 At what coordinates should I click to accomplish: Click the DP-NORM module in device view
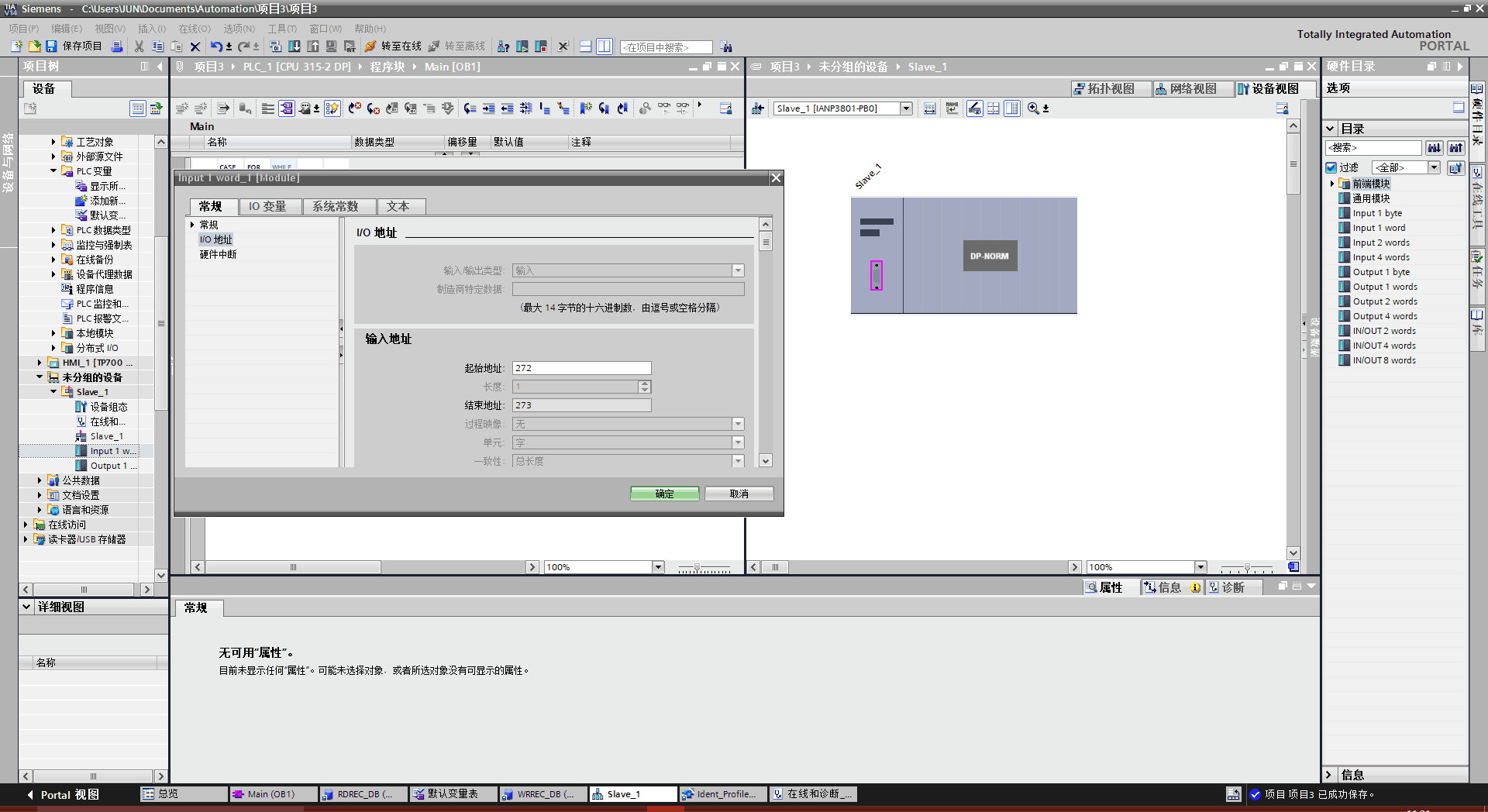(990, 256)
